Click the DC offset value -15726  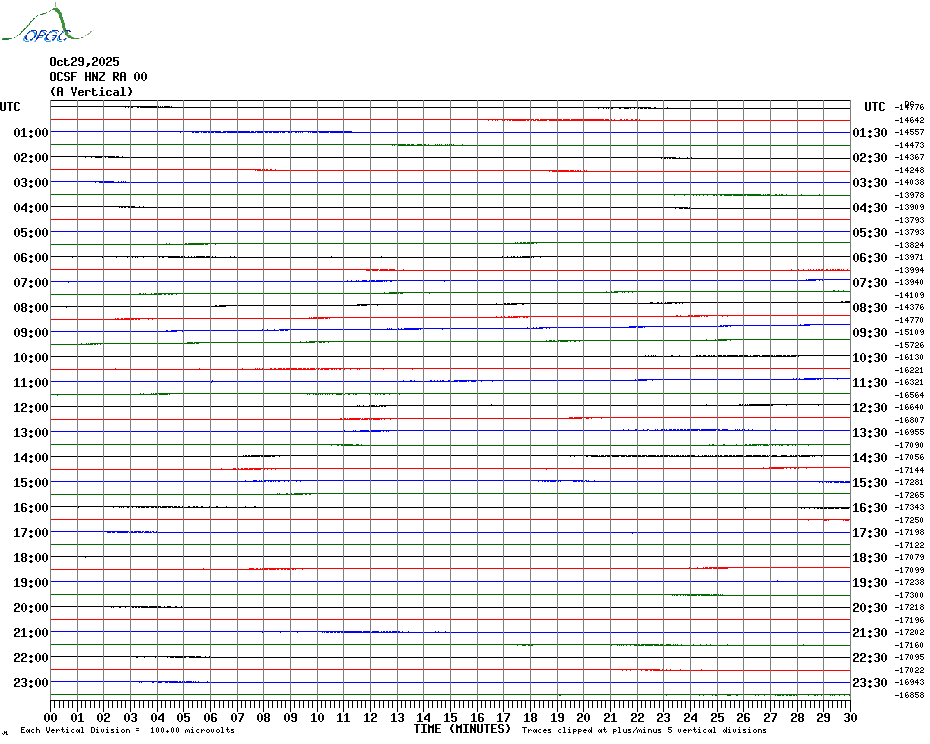tap(909, 345)
